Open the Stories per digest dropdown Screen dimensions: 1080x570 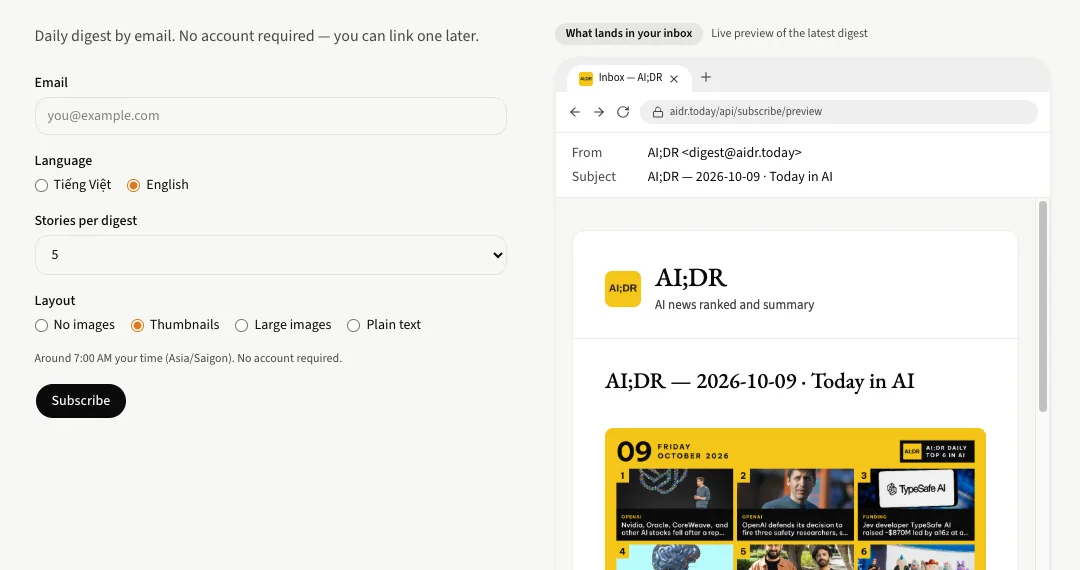pos(271,255)
